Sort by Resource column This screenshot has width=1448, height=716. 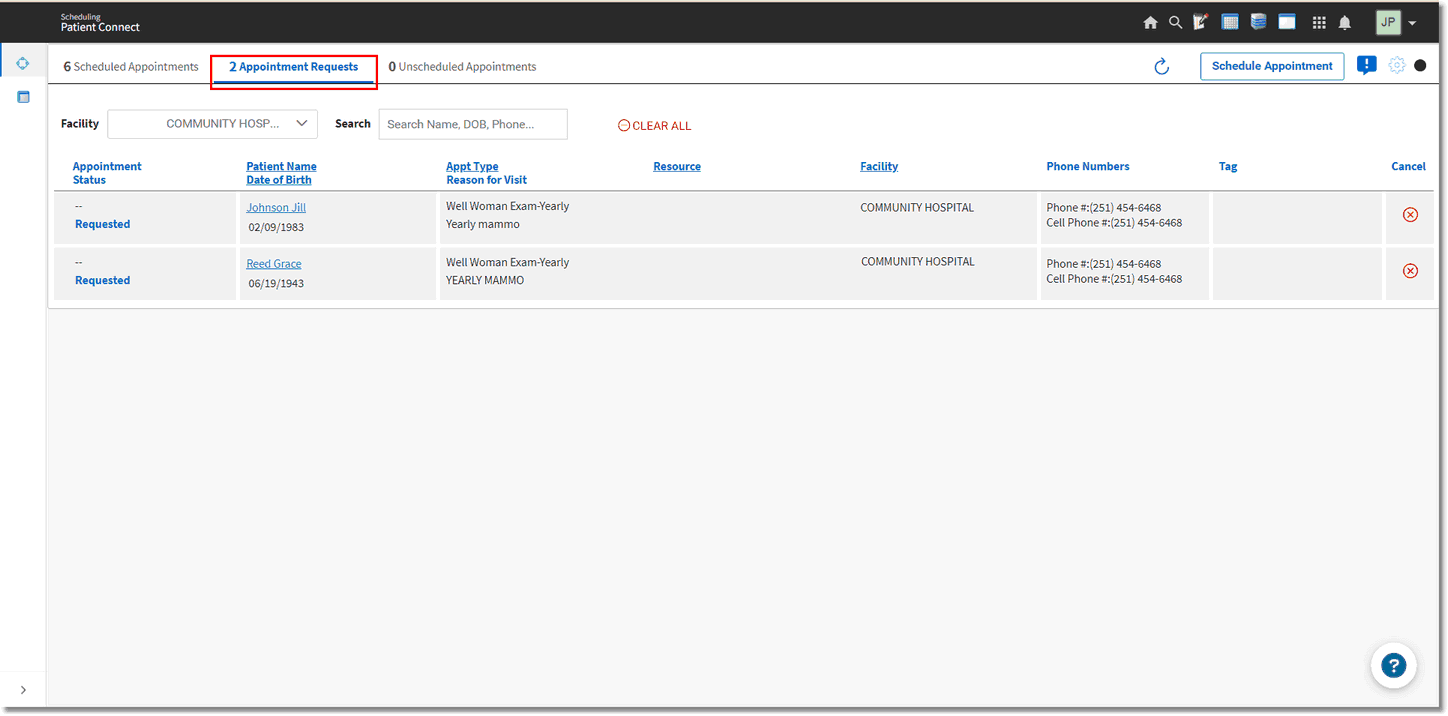(677, 167)
